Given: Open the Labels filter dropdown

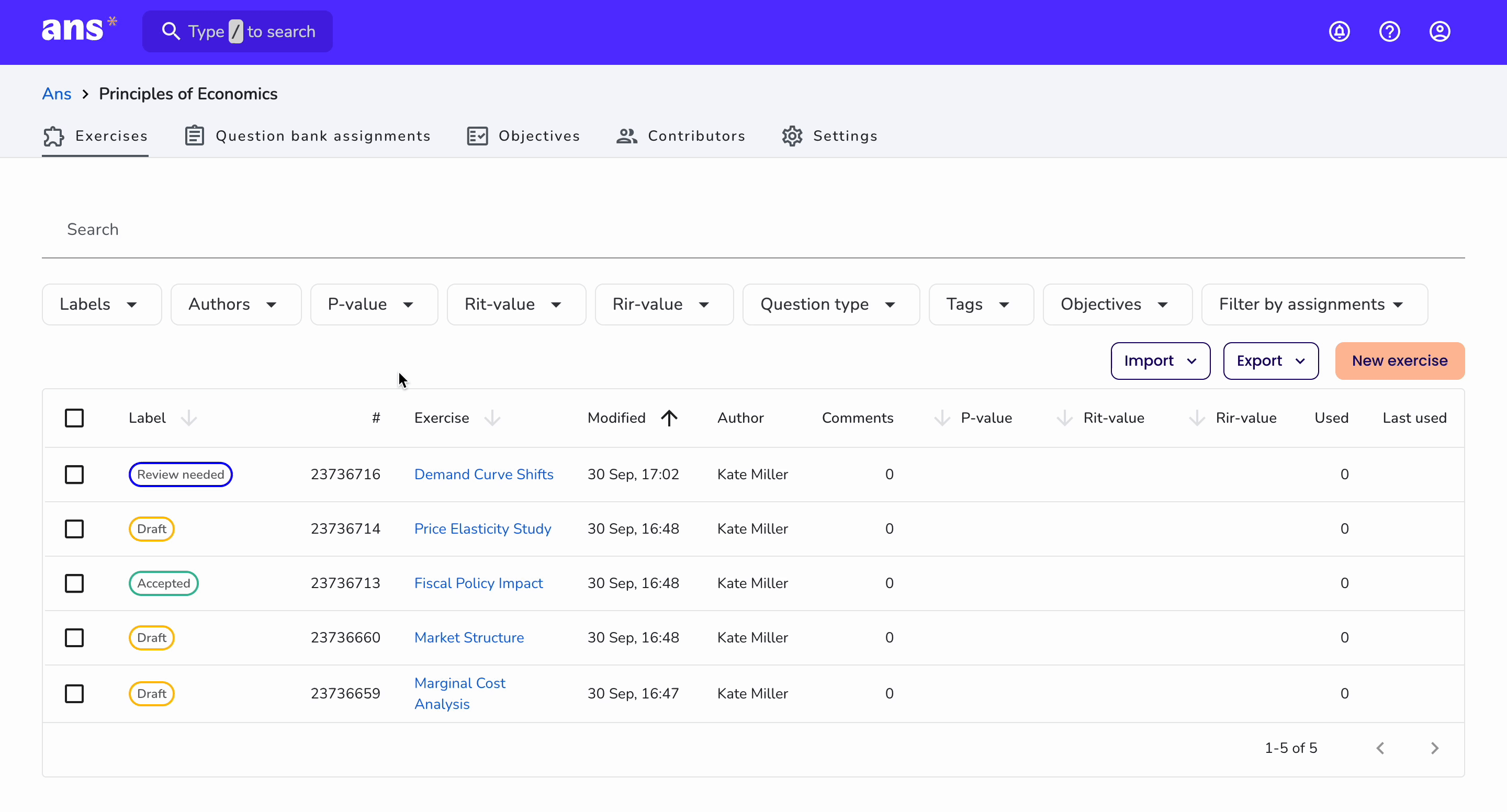Looking at the screenshot, I should point(102,304).
